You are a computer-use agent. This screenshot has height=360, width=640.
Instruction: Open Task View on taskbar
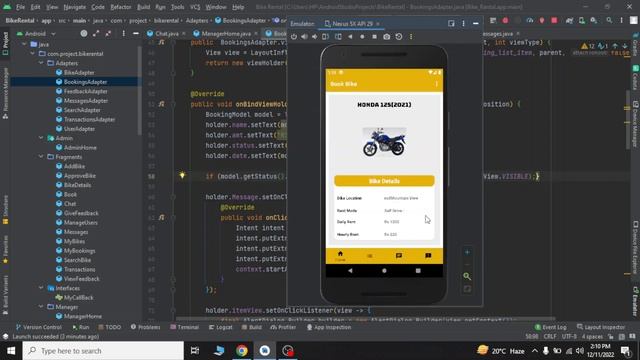point(195,351)
